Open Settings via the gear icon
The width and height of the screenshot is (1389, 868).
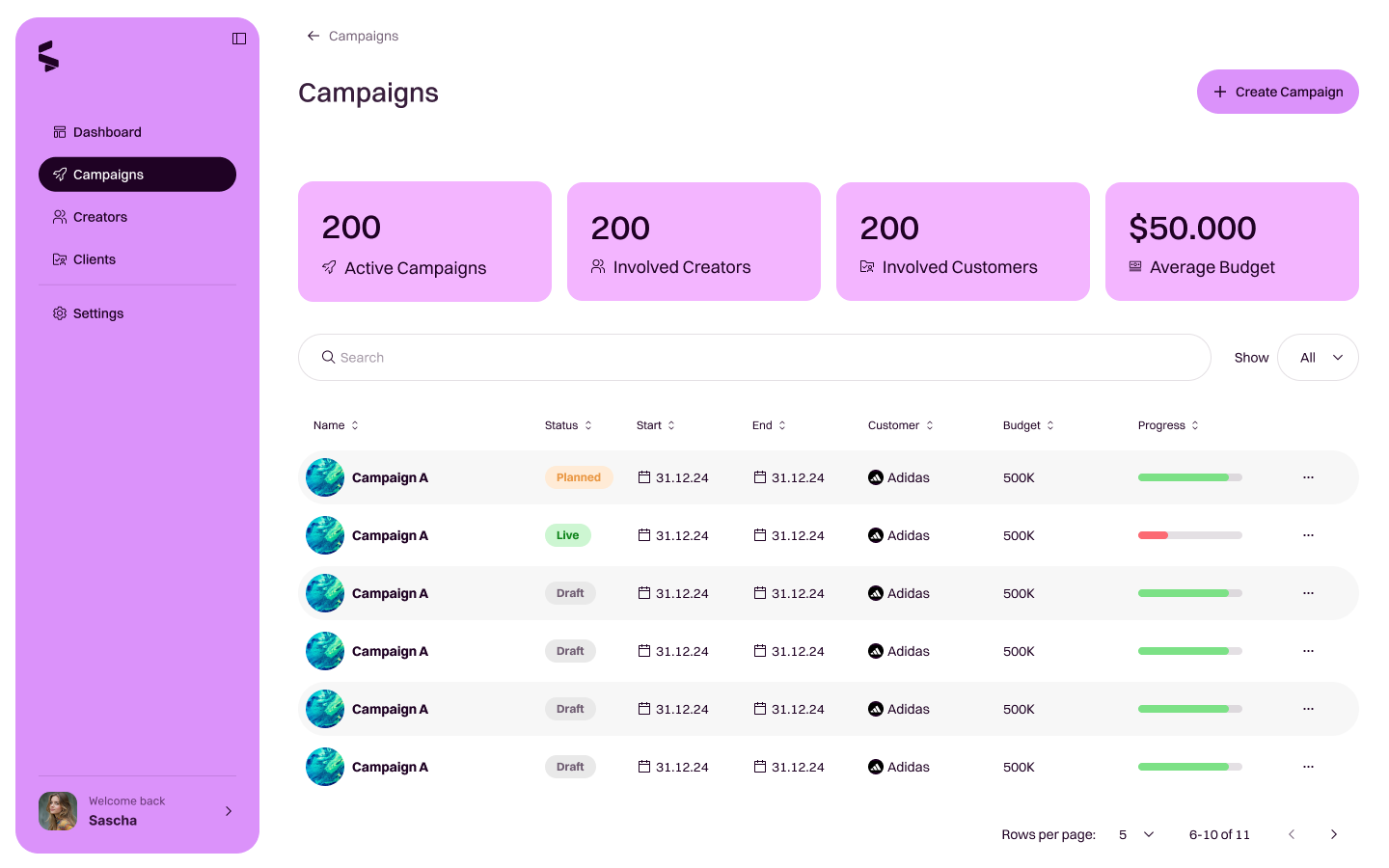coord(60,312)
